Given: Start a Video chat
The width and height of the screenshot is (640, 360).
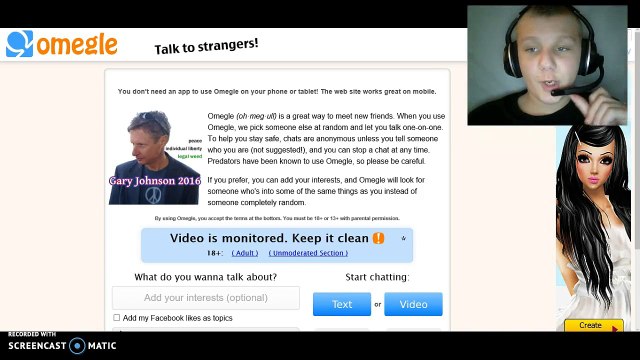Looking at the screenshot, I should pos(413,304).
